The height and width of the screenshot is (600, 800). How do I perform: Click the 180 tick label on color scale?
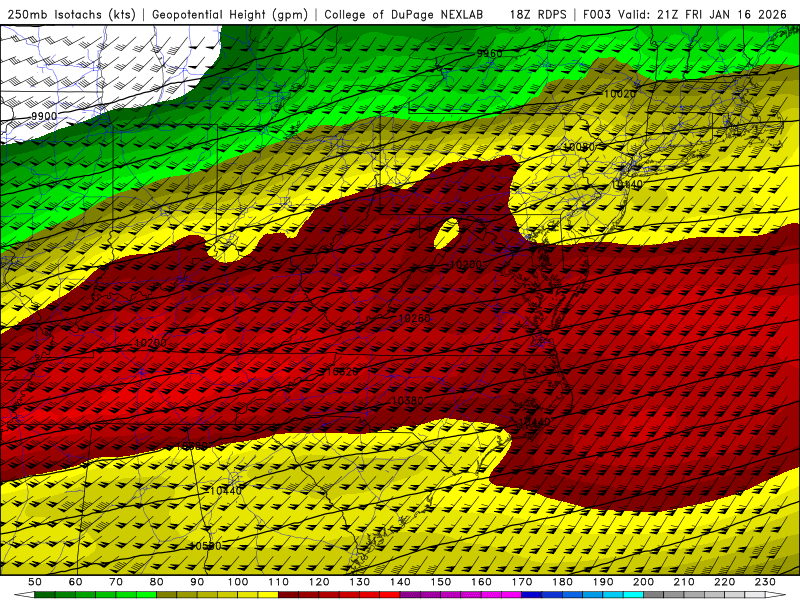pyautogui.click(x=563, y=582)
